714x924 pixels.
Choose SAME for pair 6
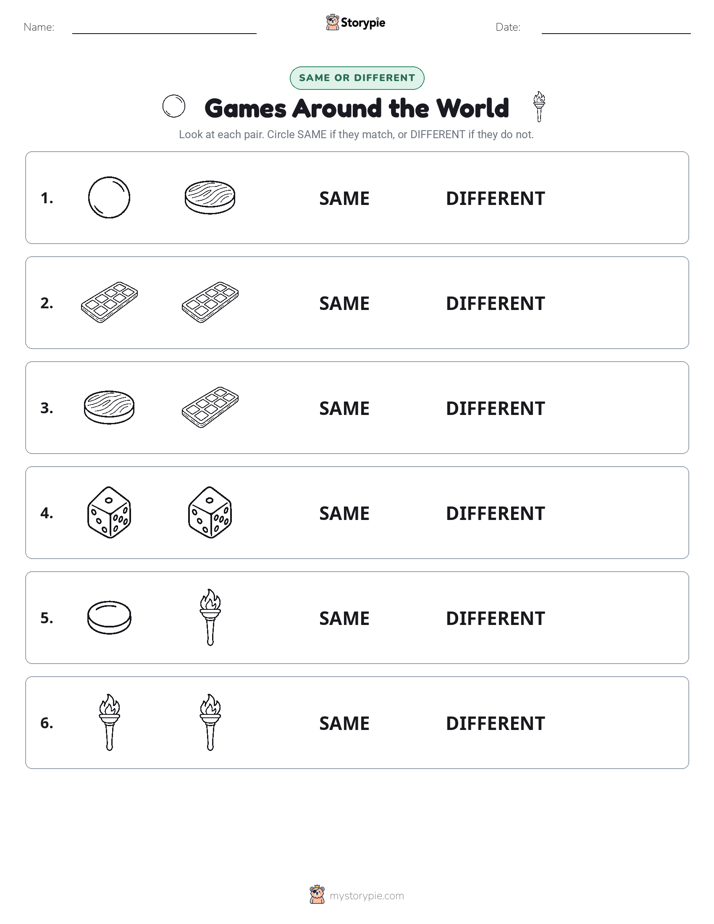click(344, 723)
